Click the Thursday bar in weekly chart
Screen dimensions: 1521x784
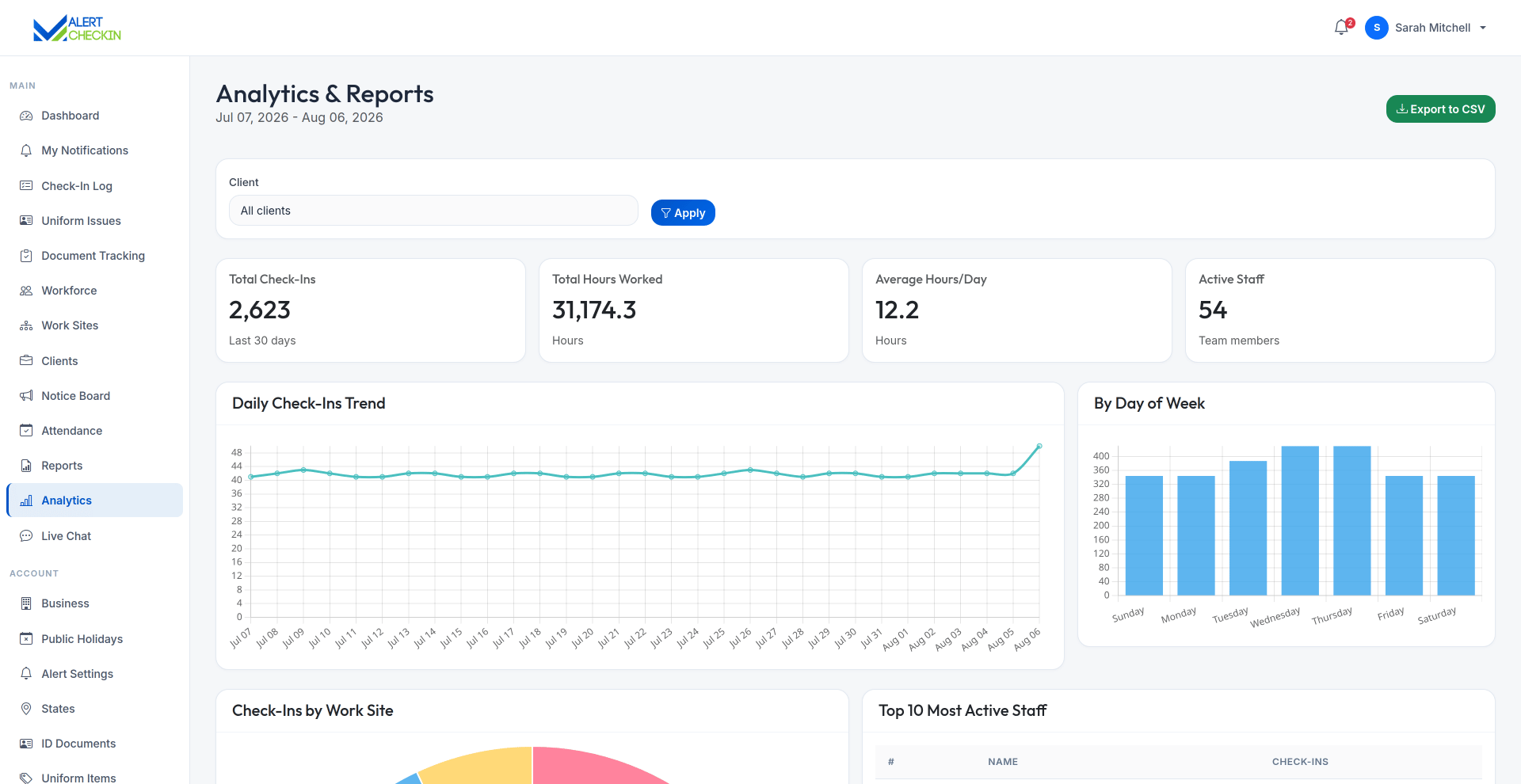point(1352,520)
